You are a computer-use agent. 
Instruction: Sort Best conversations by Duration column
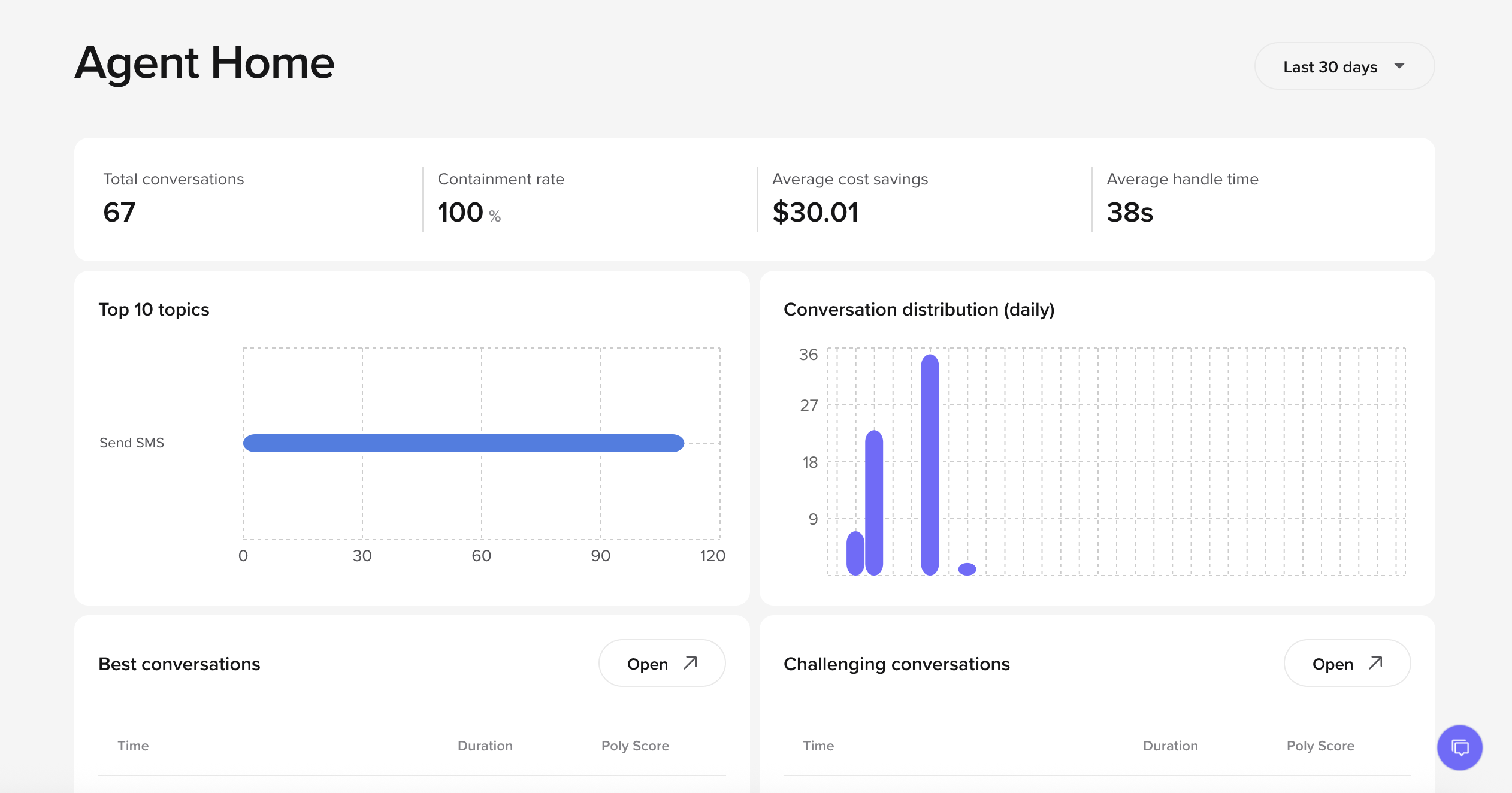[x=485, y=746]
